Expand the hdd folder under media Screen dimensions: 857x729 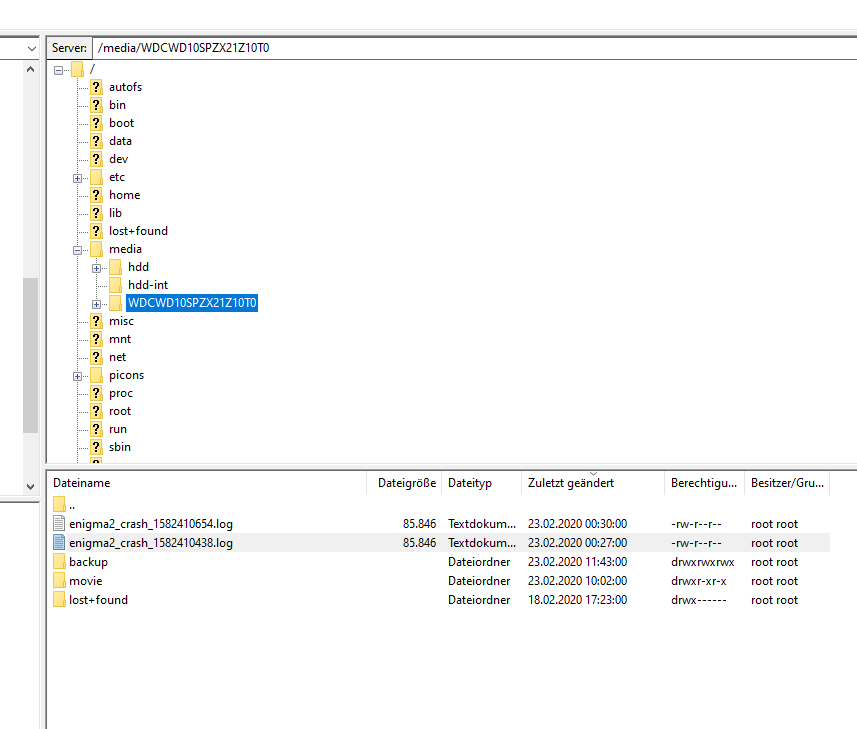pyautogui.click(x=97, y=267)
